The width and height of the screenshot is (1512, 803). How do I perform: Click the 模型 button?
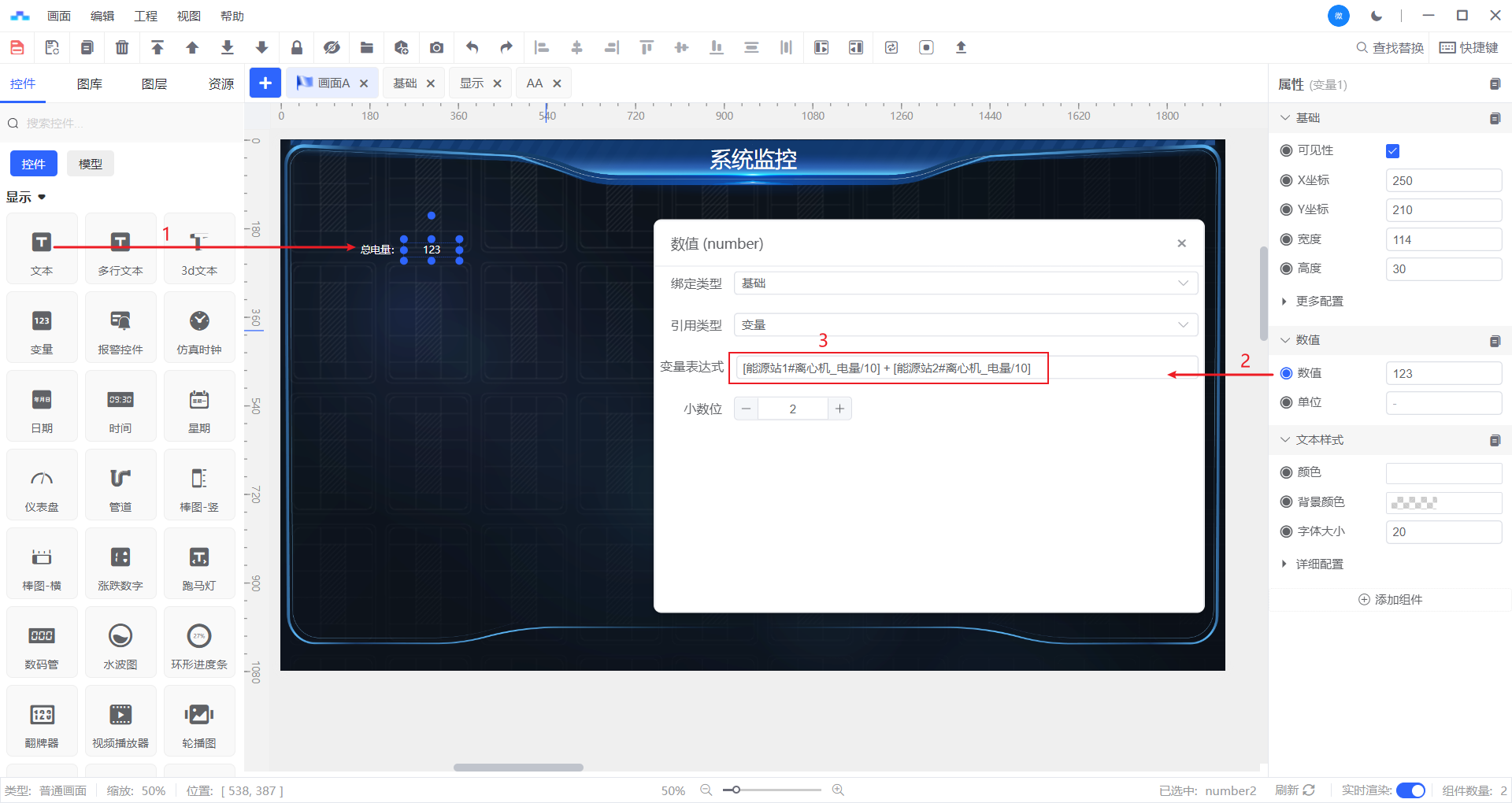coord(91,164)
